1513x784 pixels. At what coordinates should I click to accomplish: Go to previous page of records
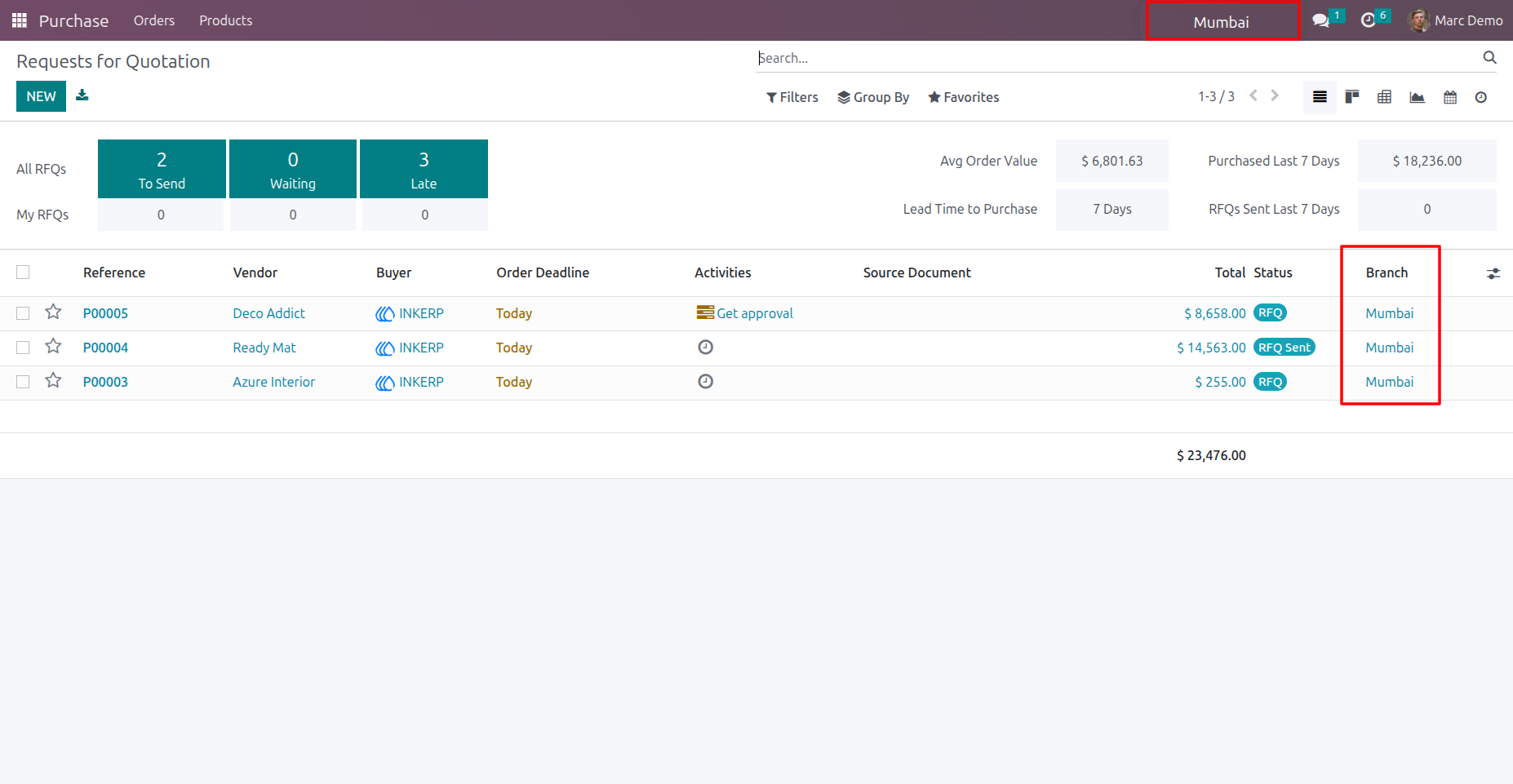point(1253,95)
